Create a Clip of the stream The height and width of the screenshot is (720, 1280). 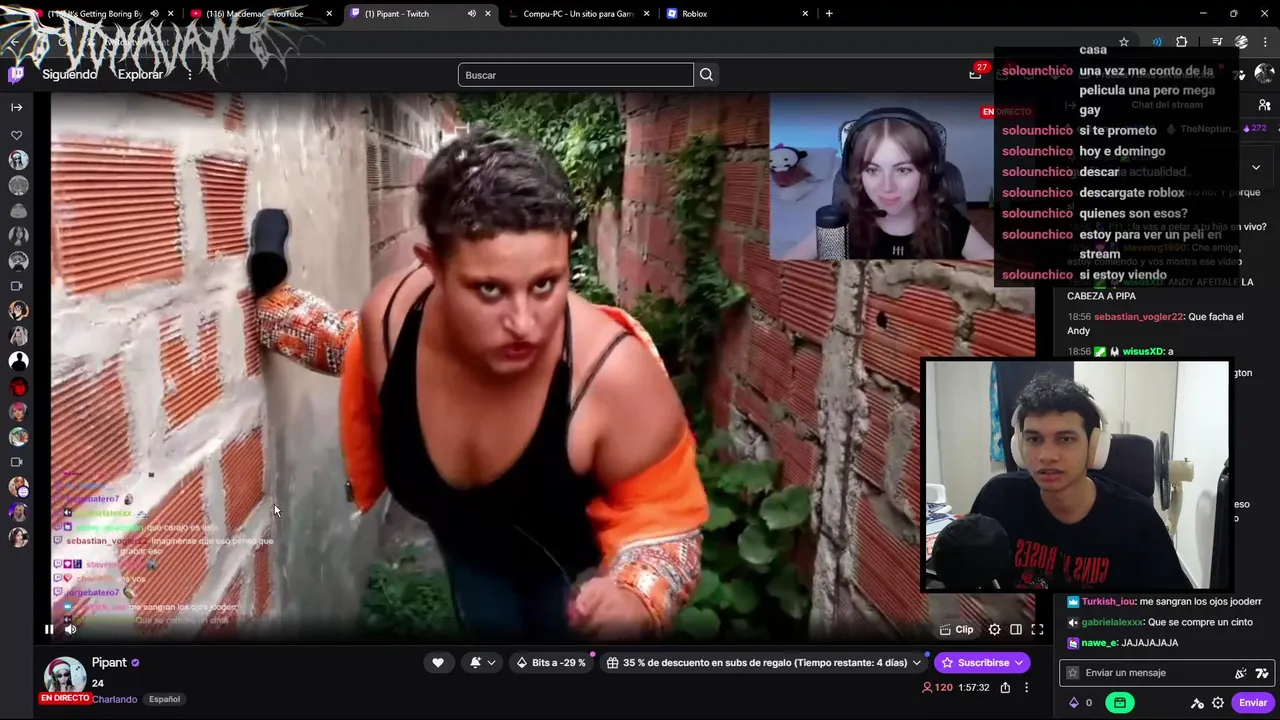coord(957,629)
